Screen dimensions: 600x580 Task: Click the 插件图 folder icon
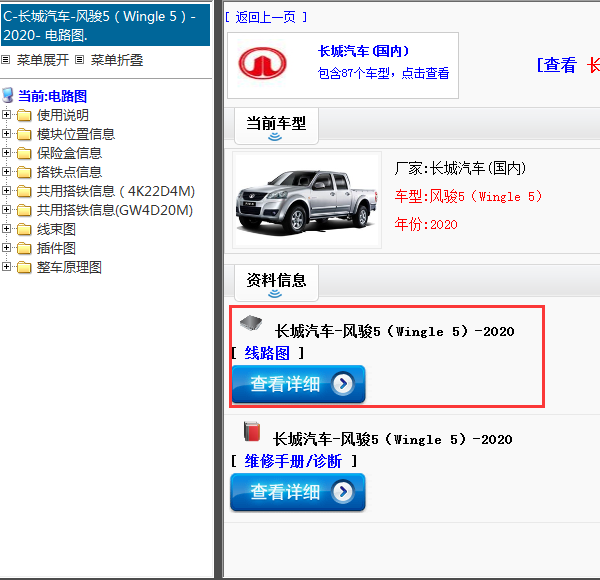pyautogui.click(x=24, y=248)
